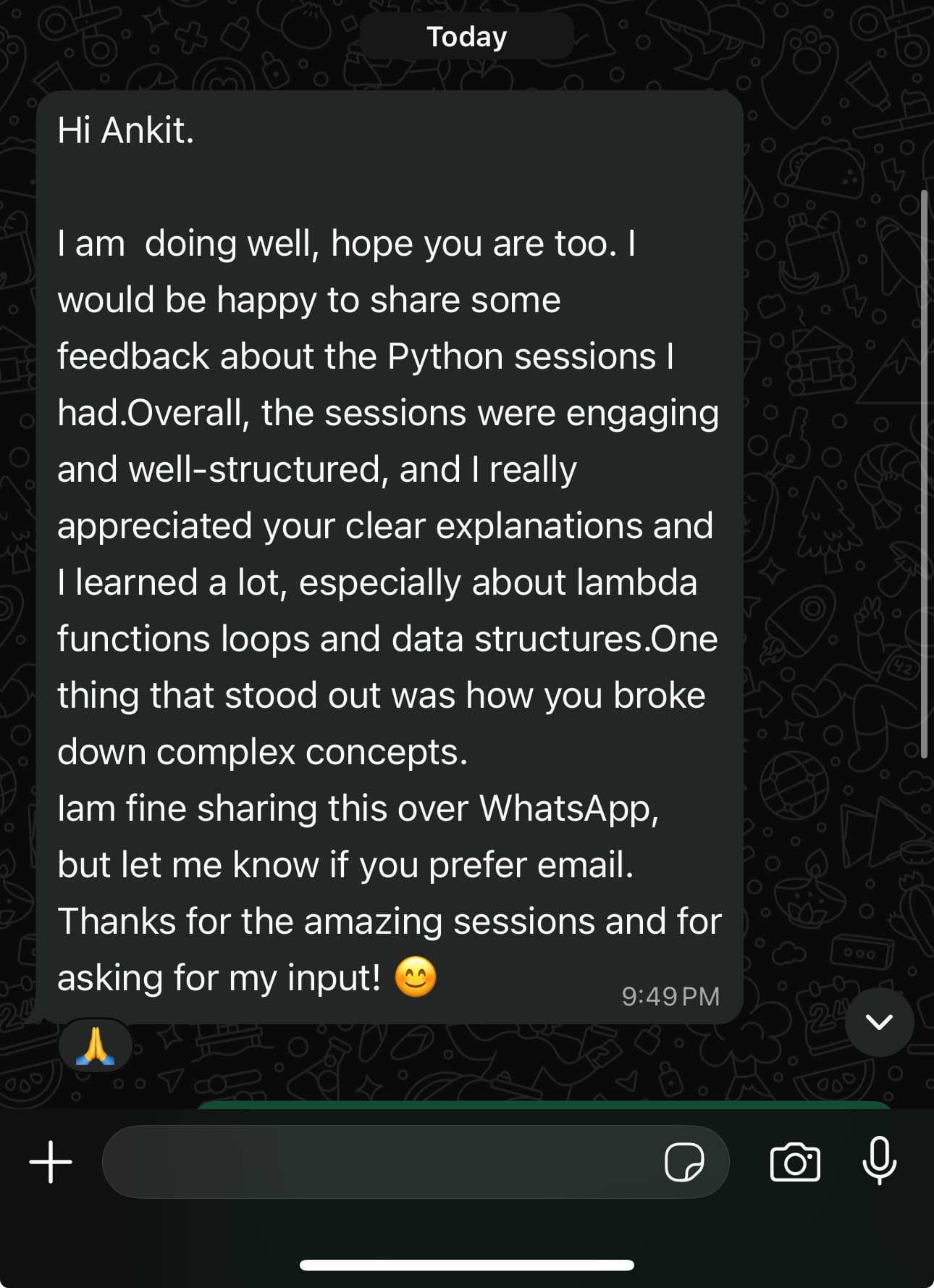Open the sticker picker icon
Viewport: 934px width, 1288px height.
683,1162
